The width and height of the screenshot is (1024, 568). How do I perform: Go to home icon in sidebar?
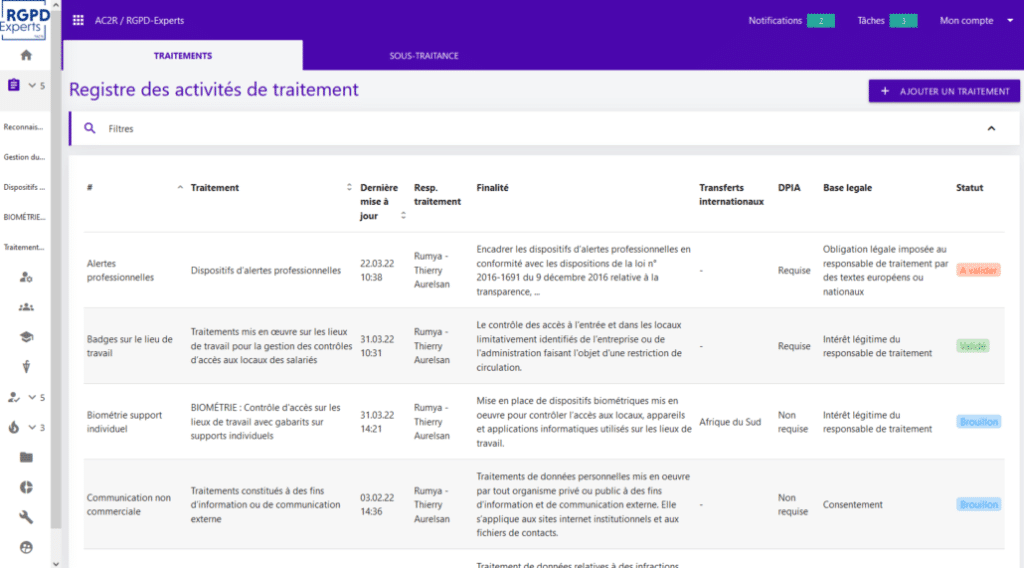click(26, 55)
